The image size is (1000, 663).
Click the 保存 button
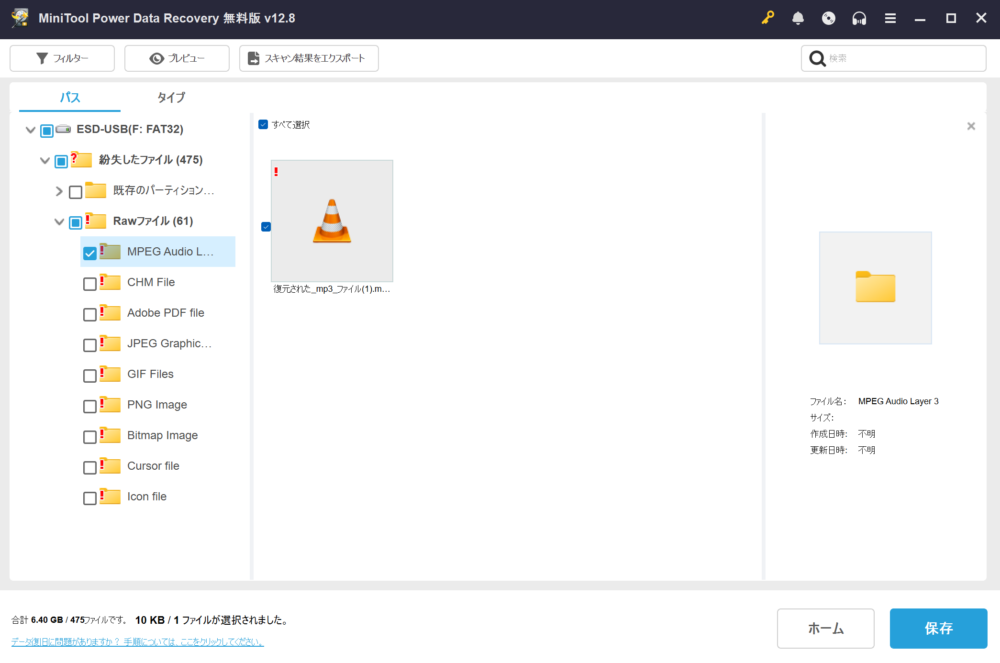pyautogui.click(x=938, y=629)
